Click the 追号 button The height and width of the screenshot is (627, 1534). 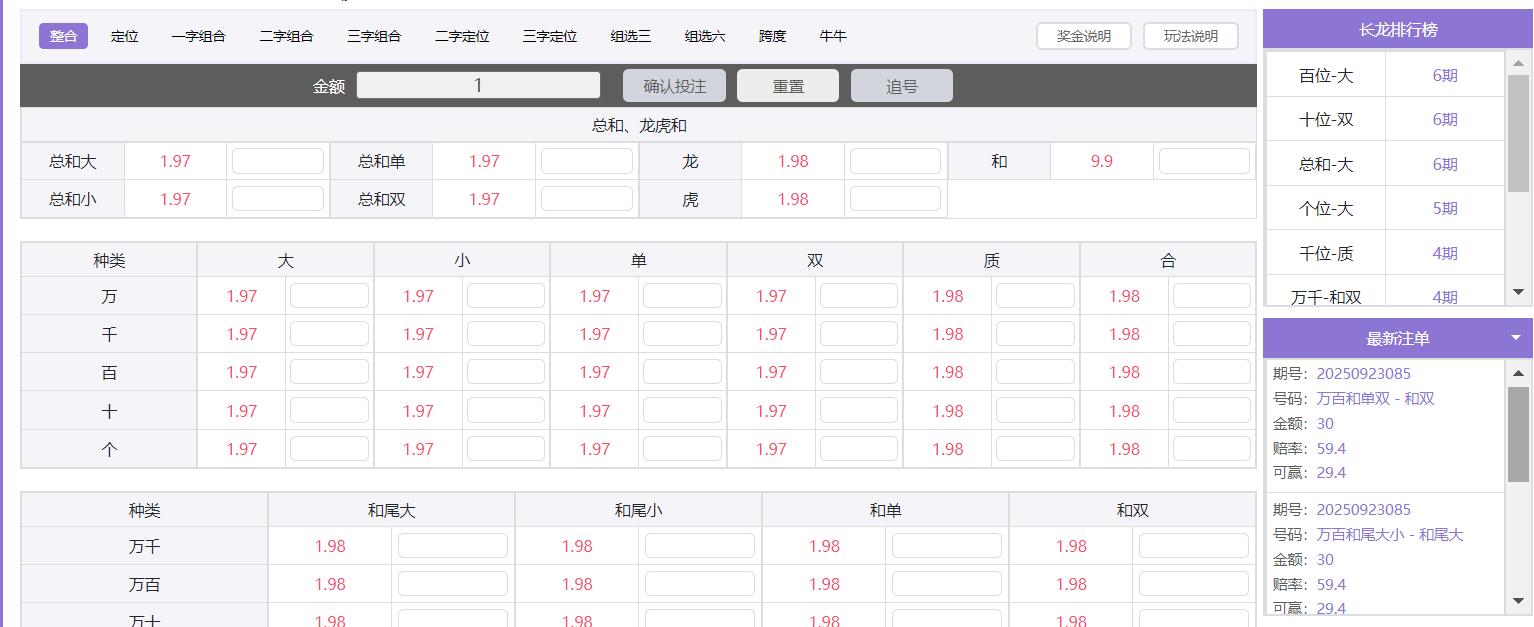(x=901, y=85)
